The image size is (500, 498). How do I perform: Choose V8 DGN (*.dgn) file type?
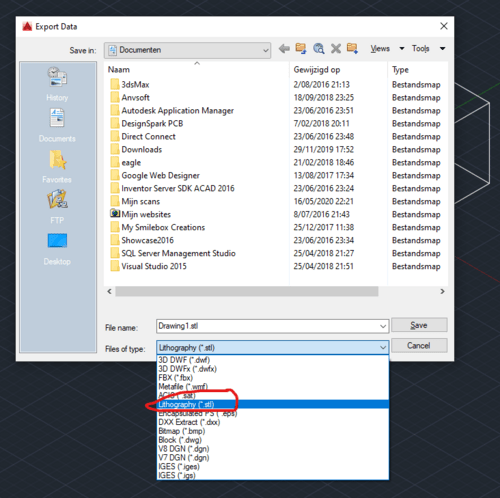coord(273,449)
